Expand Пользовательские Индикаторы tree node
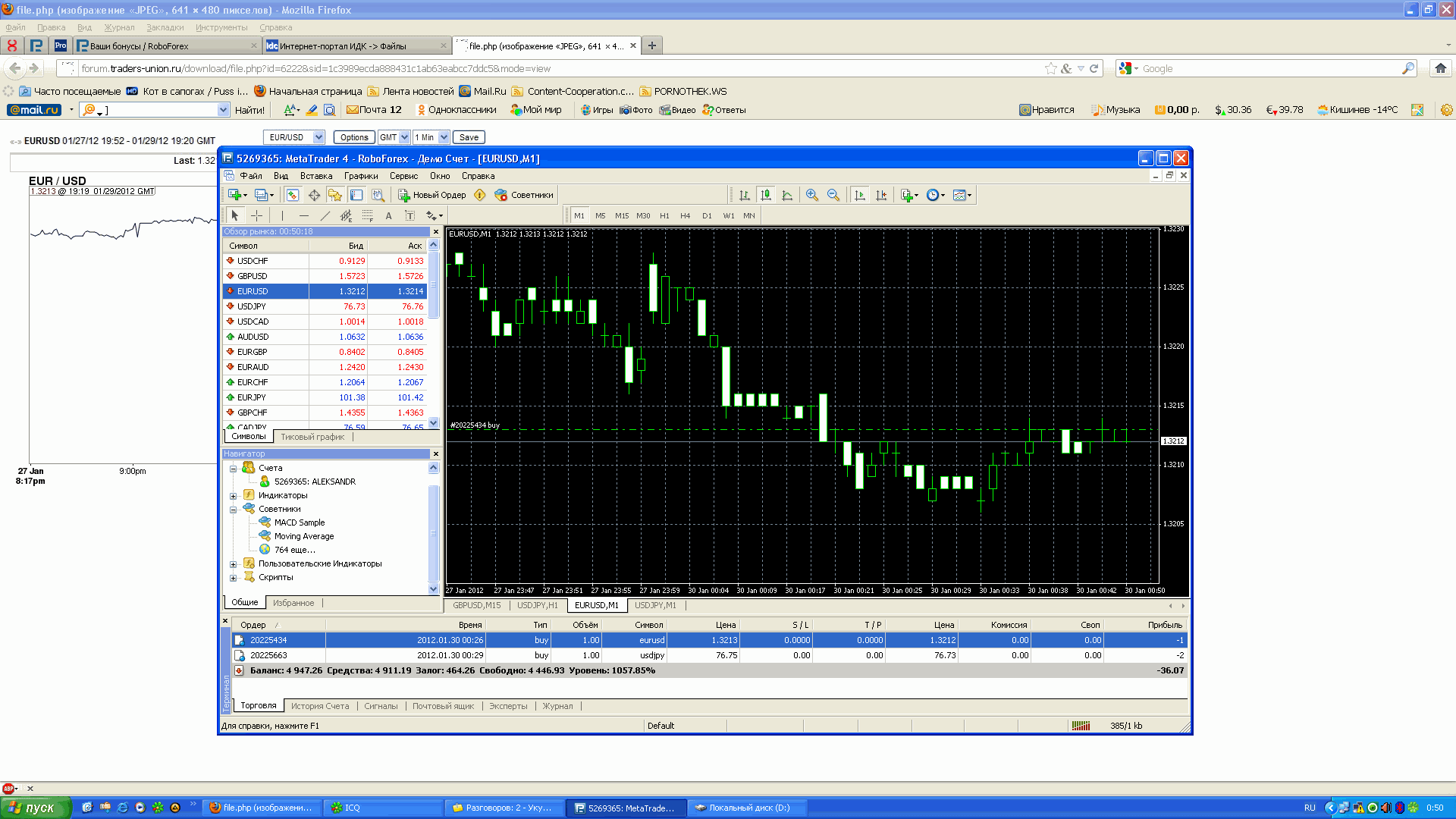The height and width of the screenshot is (819, 1456). (234, 563)
